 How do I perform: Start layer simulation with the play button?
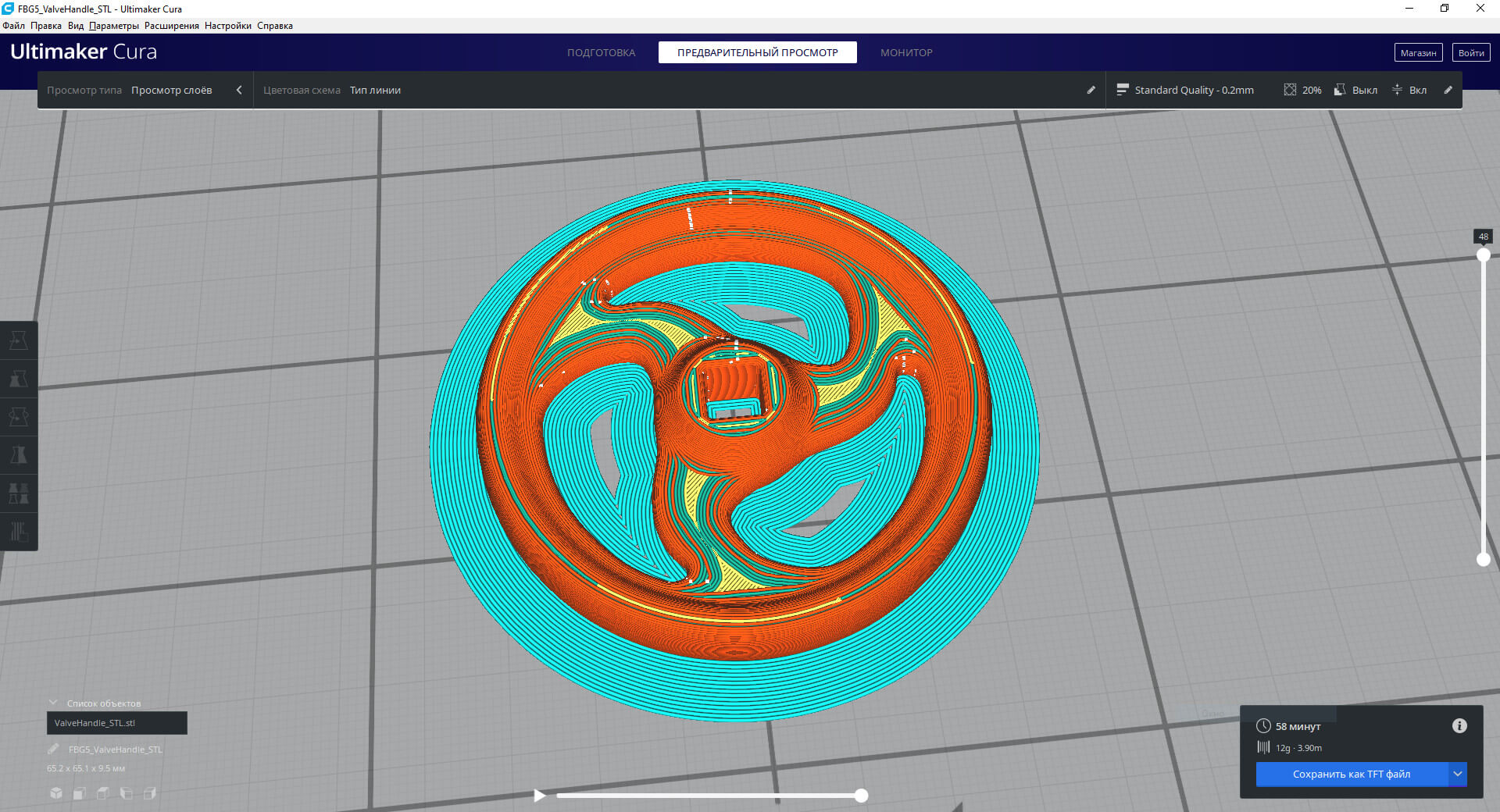click(x=539, y=796)
